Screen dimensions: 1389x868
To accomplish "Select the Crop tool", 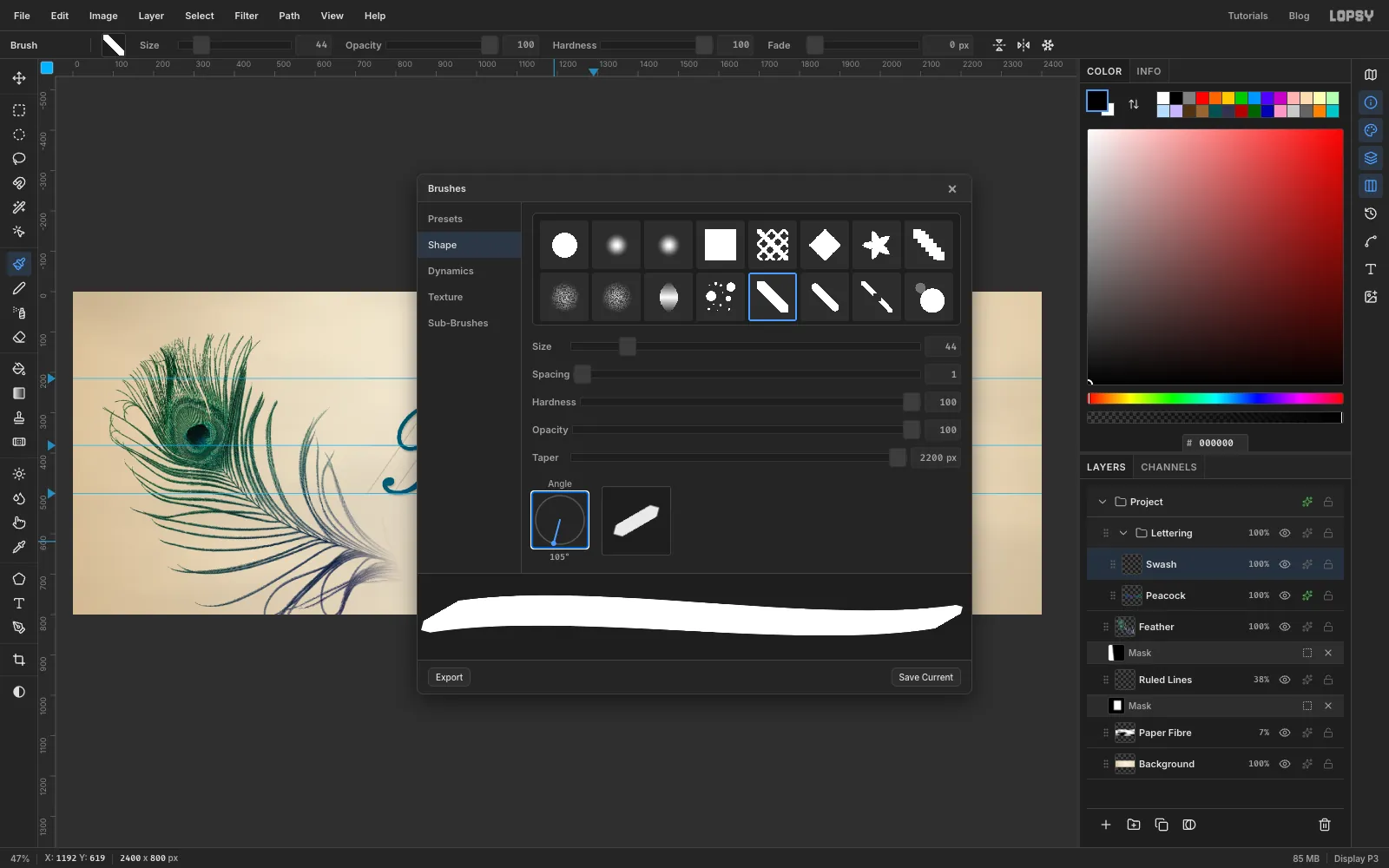I will pos(19,660).
